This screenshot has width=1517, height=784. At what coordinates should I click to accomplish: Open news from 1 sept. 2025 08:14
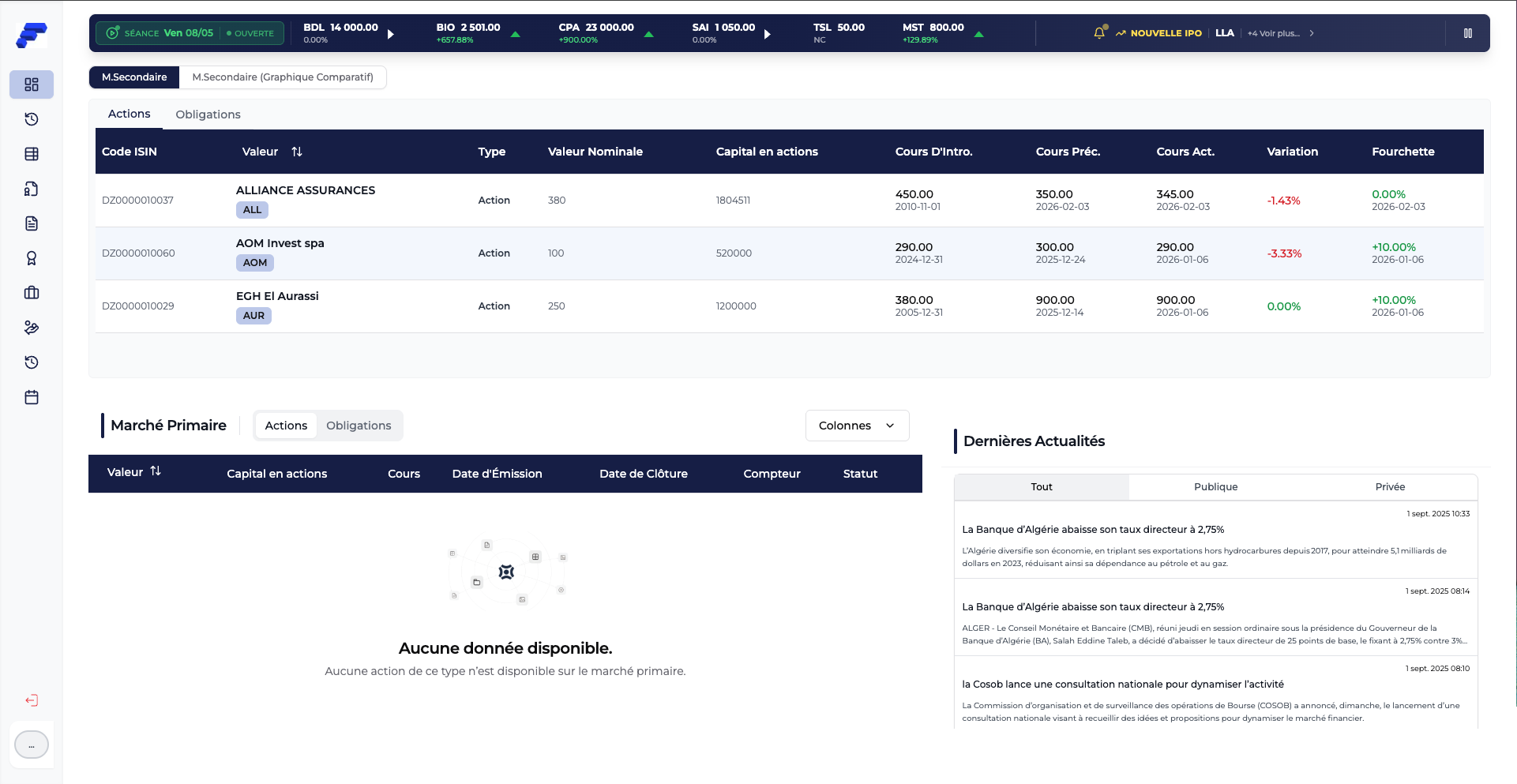[1216, 617]
